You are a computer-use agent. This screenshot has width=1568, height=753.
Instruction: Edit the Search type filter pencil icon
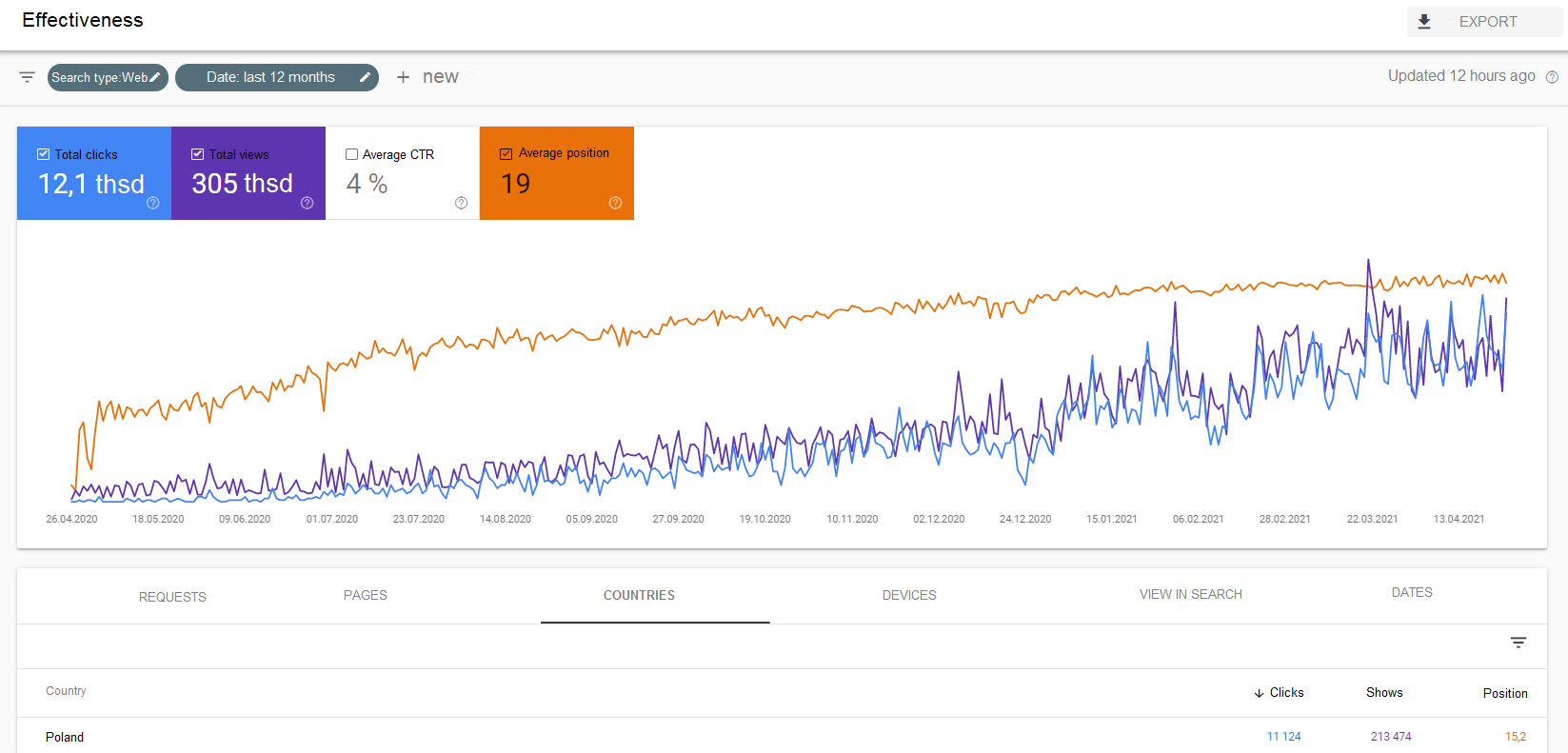coord(155,77)
